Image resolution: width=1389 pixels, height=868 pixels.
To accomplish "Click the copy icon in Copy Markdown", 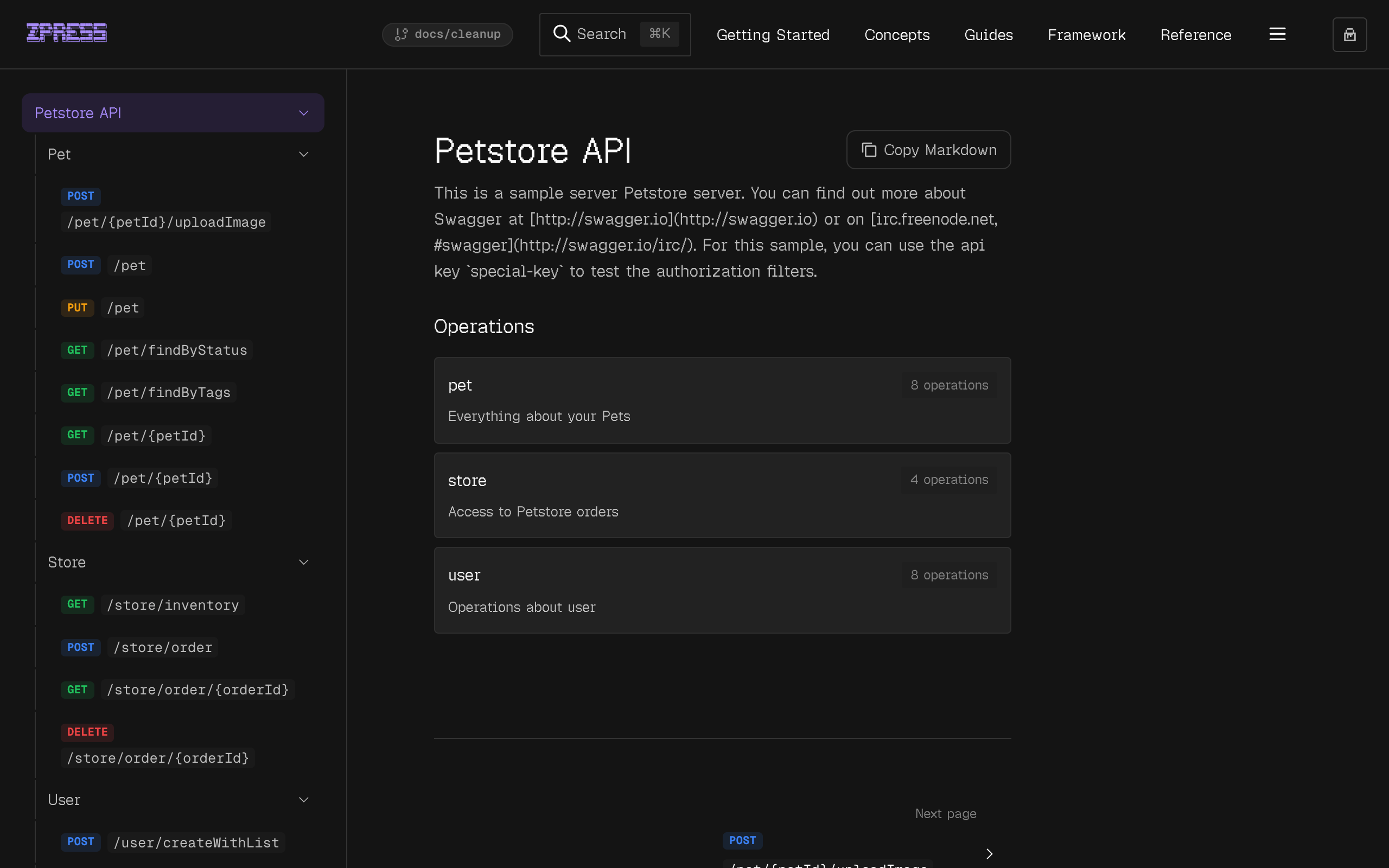I will point(869,150).
